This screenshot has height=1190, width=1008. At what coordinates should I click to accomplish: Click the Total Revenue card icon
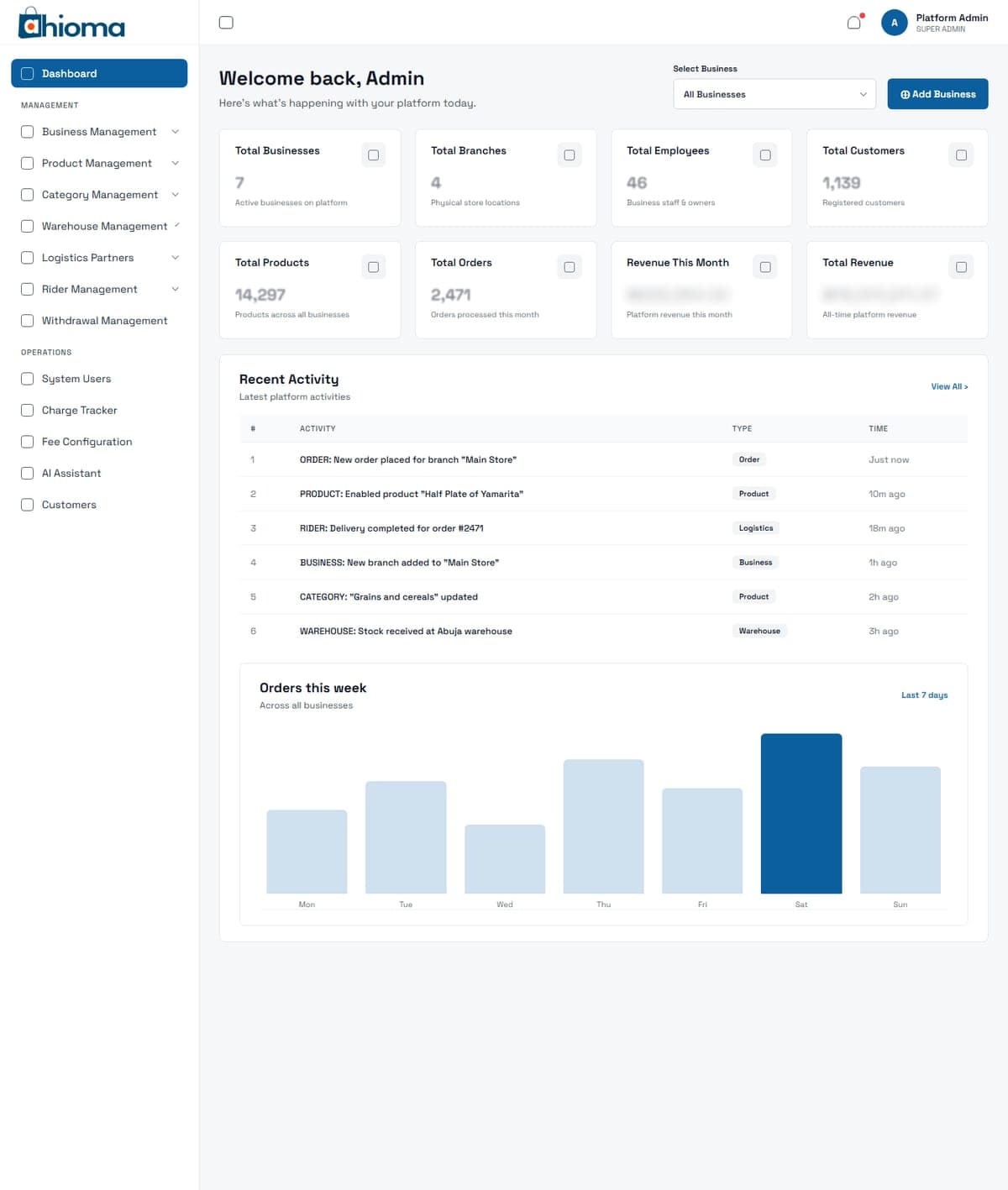[961, 267]
